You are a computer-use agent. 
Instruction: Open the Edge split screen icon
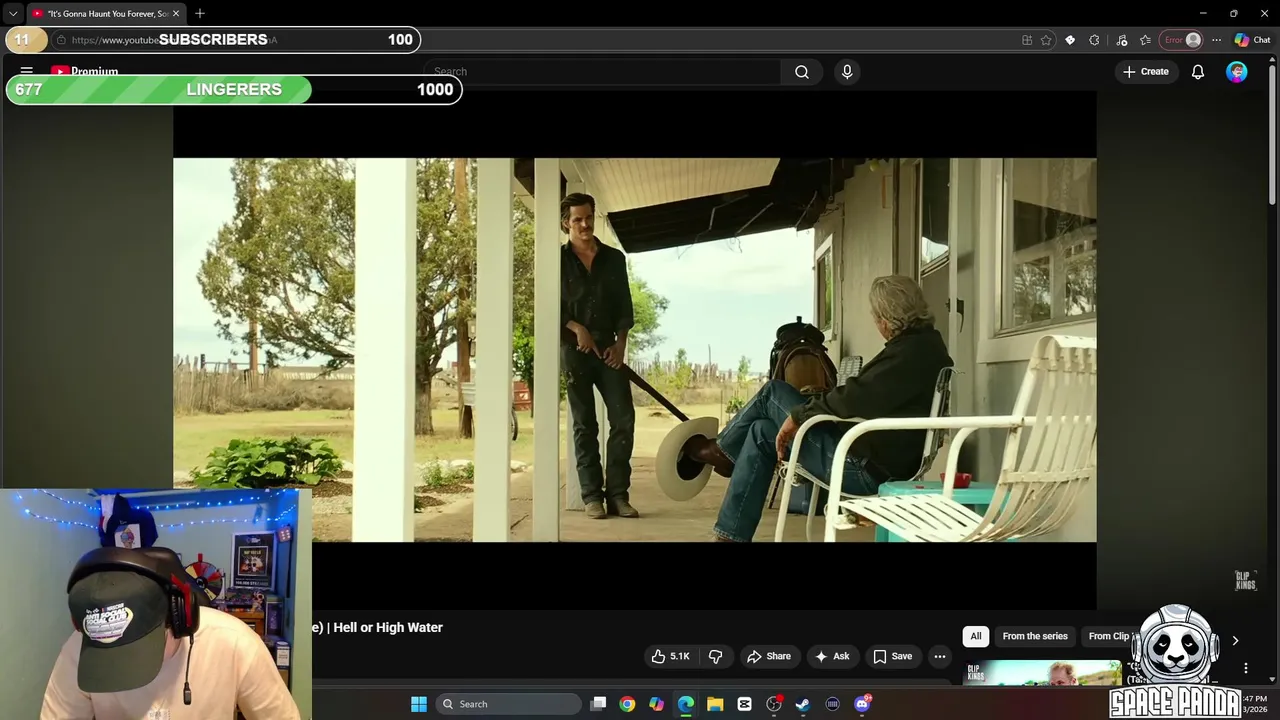pyautogui.click(x=1027, y=40)
